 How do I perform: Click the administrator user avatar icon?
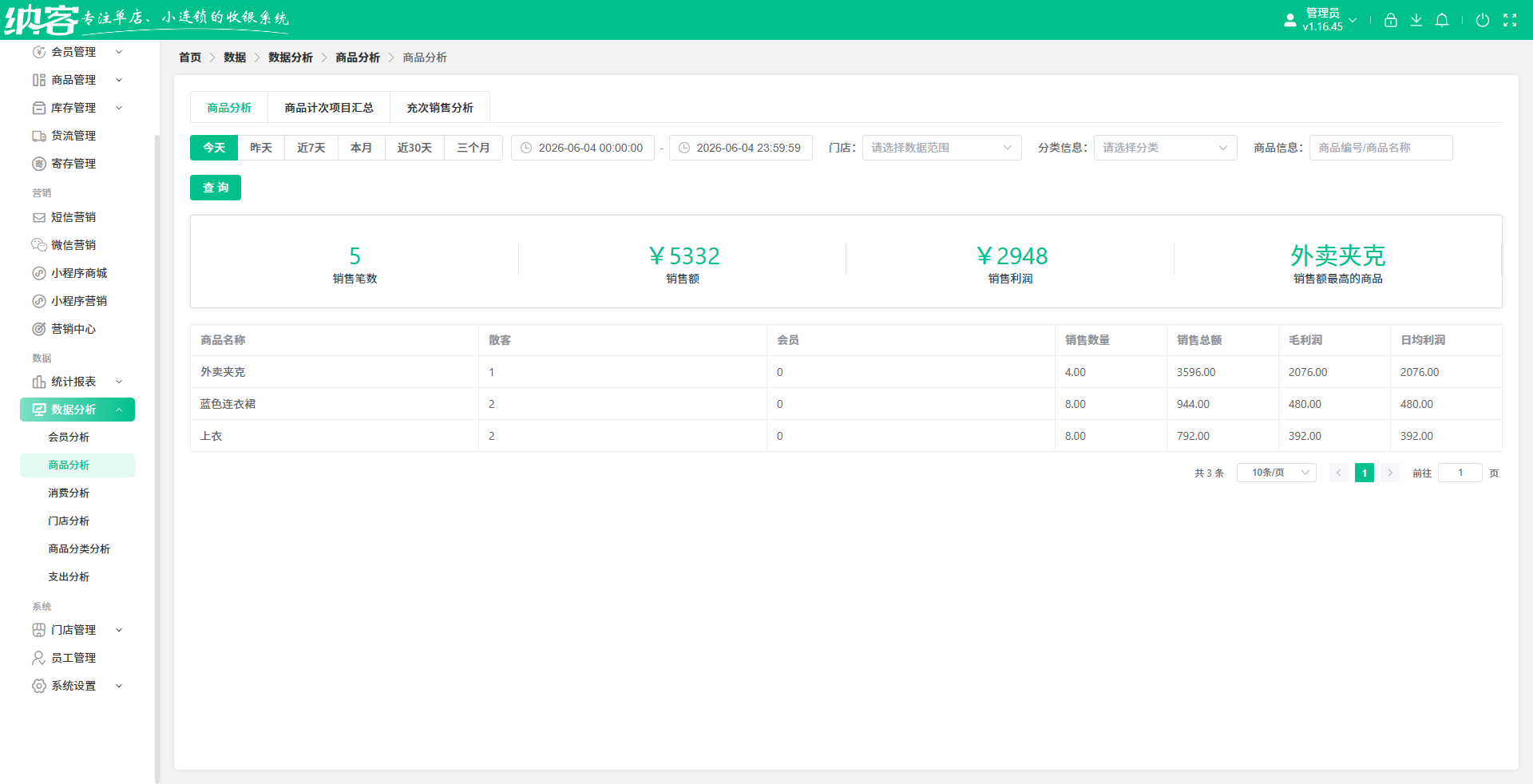coord(1290,20)
